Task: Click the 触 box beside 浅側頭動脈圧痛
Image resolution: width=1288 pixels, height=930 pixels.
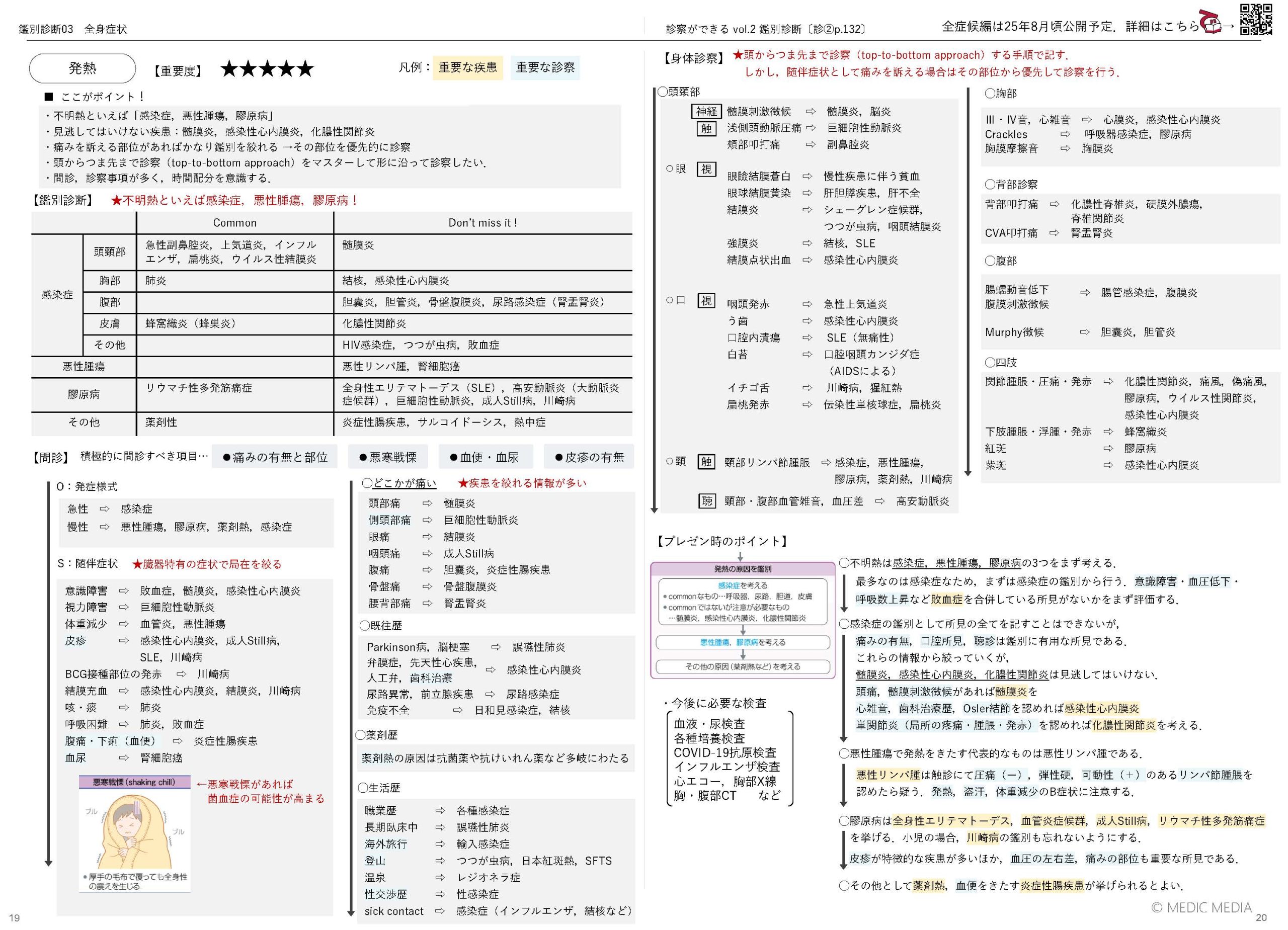Action: point(706,128)
